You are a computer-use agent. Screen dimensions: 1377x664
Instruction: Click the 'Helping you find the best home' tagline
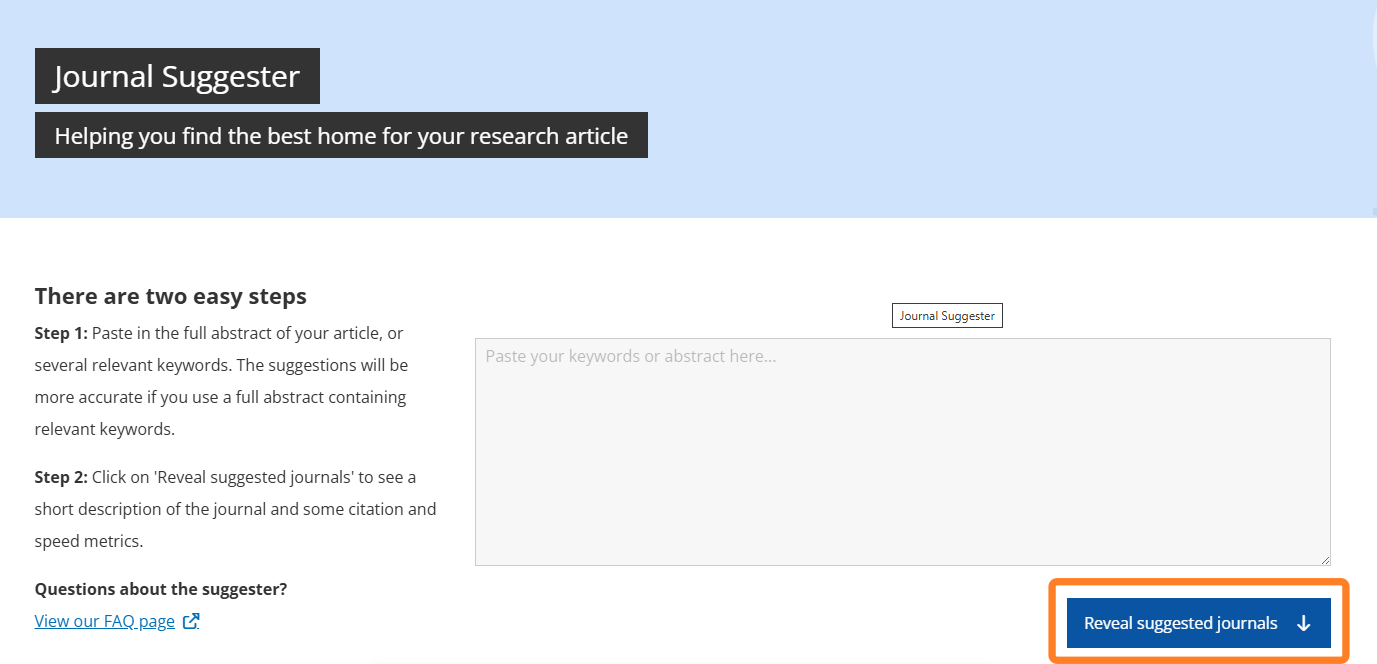click(341, 135)
